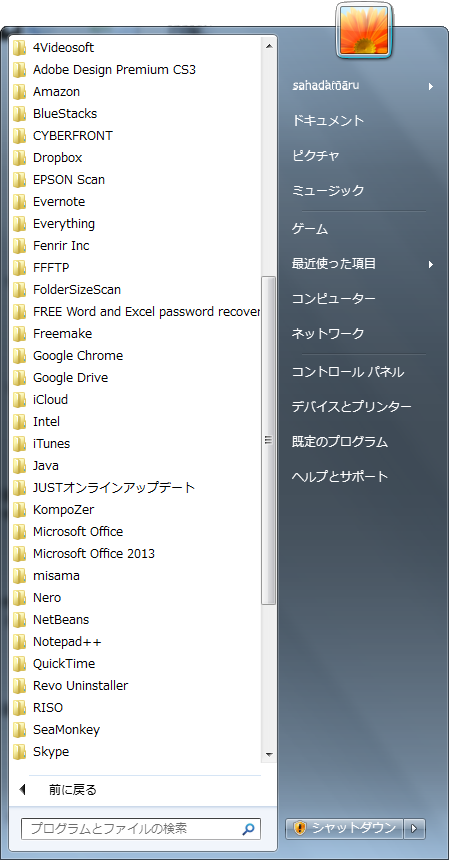Open the Freemake folder icon

pyautogui.click(x=19, y=333)
